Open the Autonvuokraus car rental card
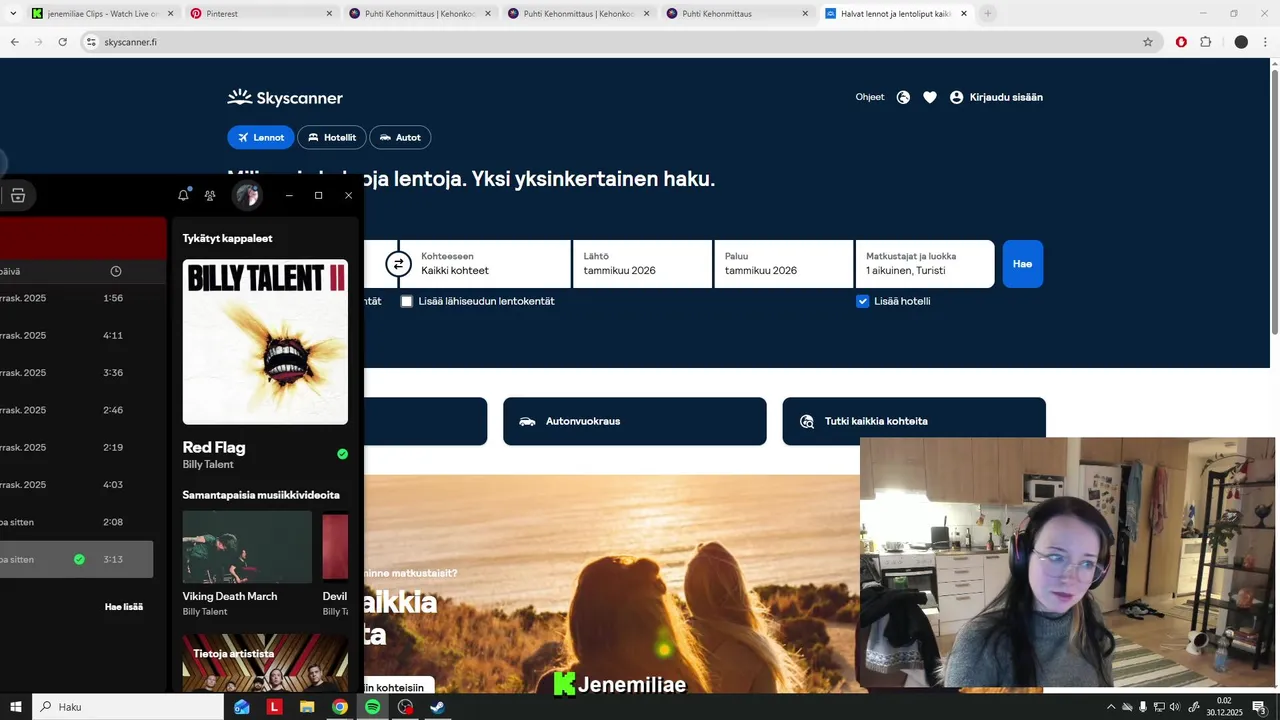 click(x=635, y=421)
